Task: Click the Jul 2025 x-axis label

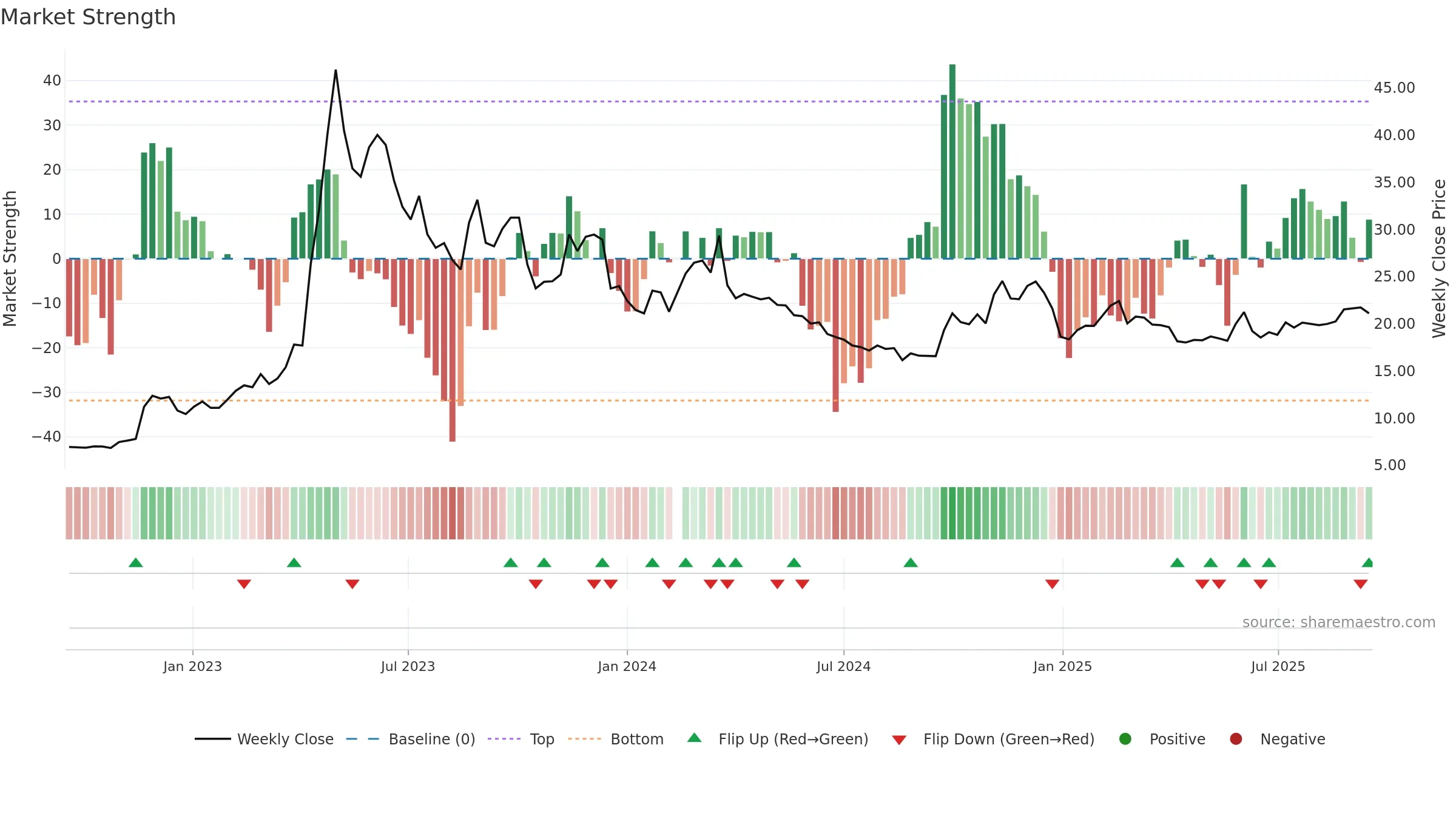Action: 1278,666
